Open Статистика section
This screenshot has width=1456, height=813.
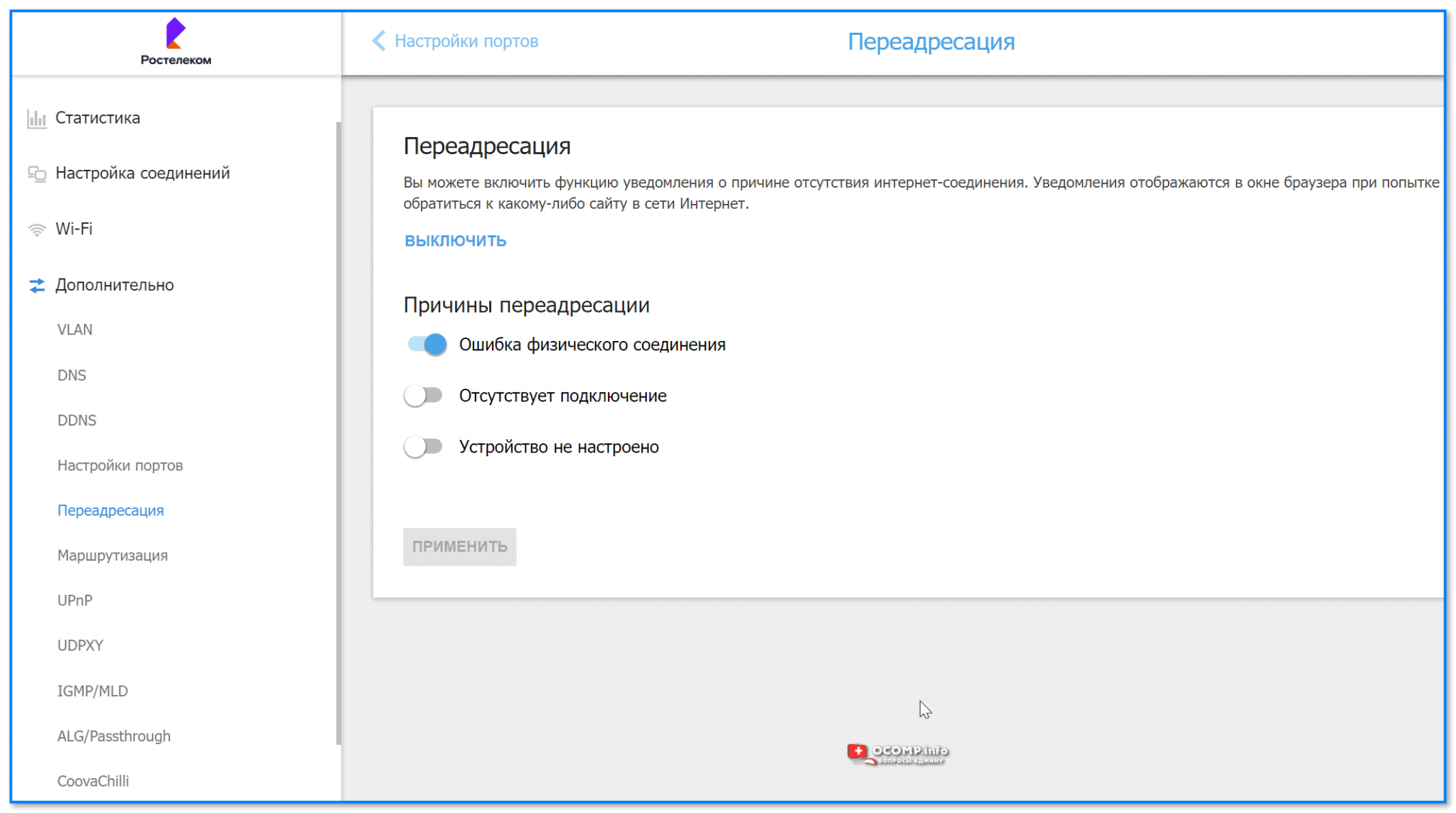pos(97,118)
